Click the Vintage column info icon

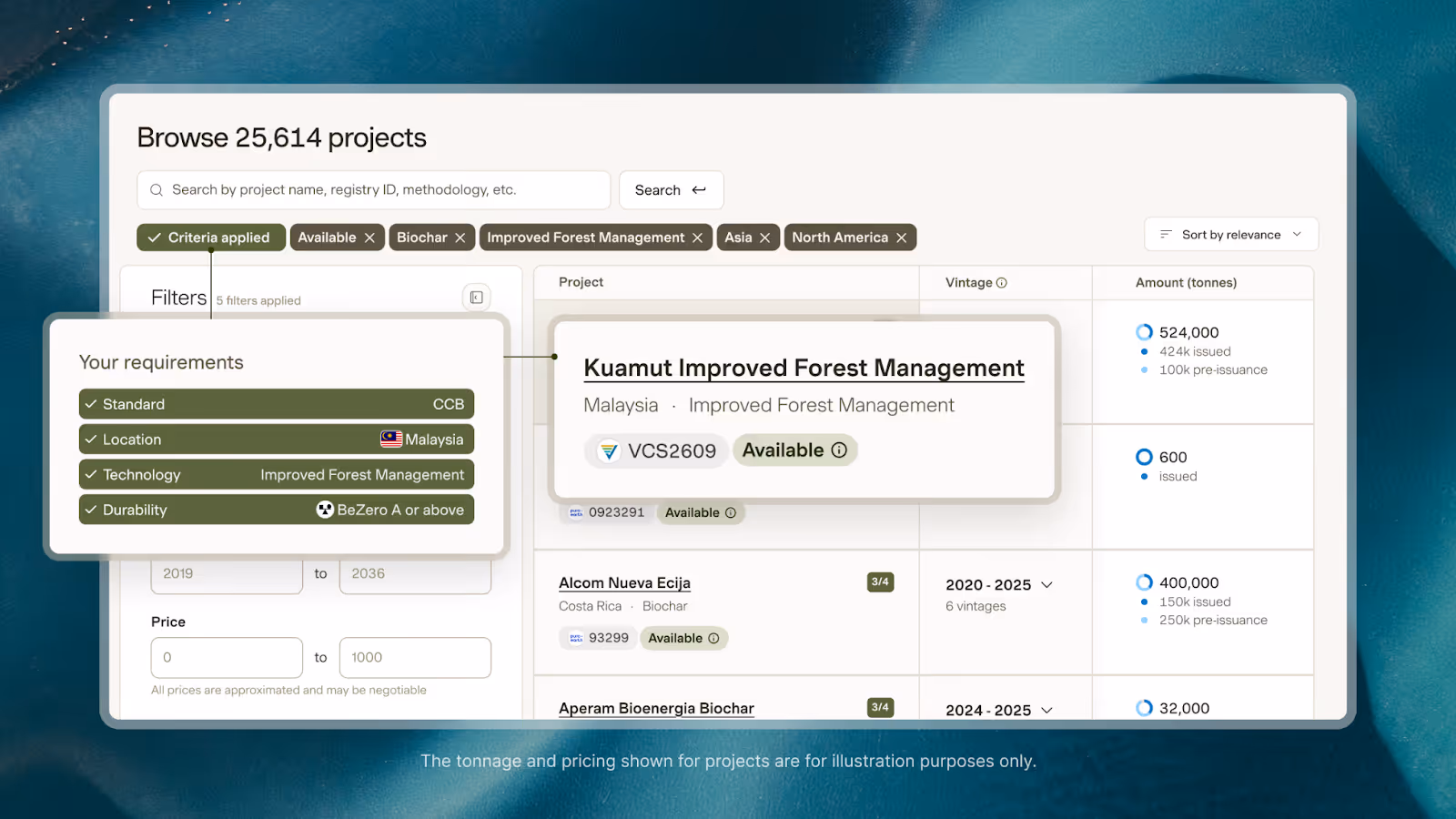point(1002,283)
